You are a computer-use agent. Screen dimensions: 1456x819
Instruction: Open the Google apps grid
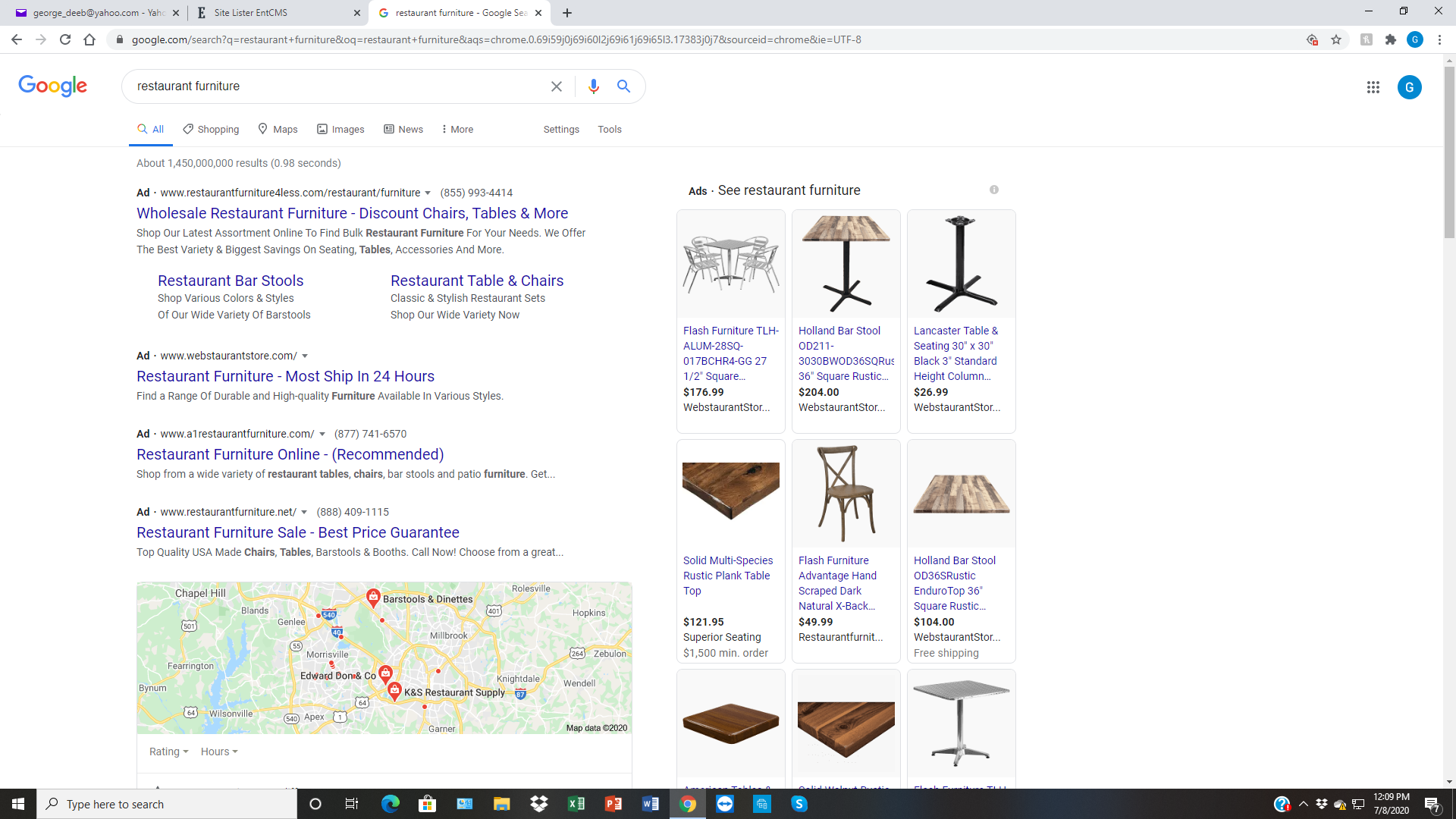click(1373, 87)
